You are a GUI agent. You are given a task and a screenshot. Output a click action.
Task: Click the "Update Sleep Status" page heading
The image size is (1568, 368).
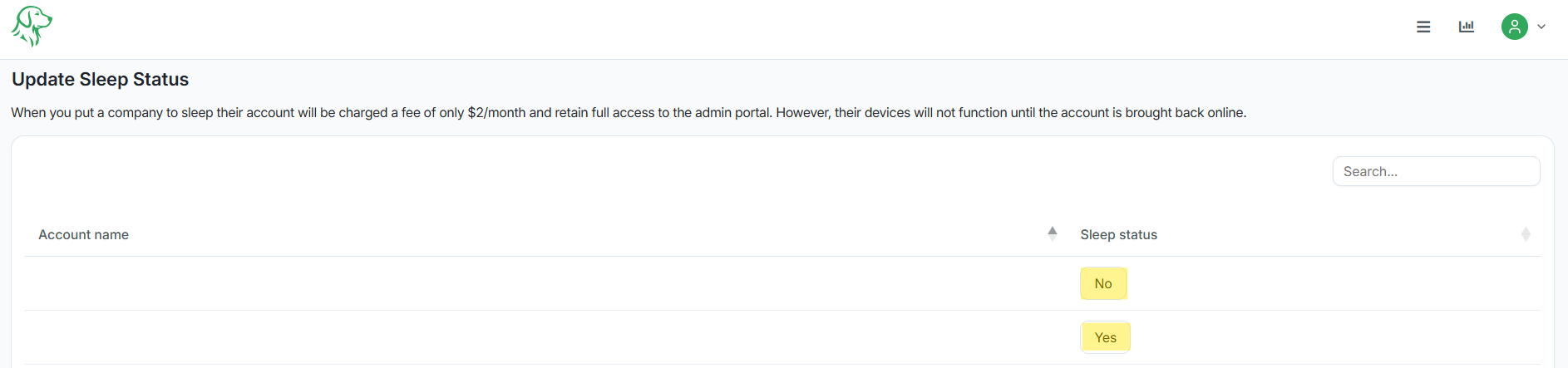tap(101, 79)
